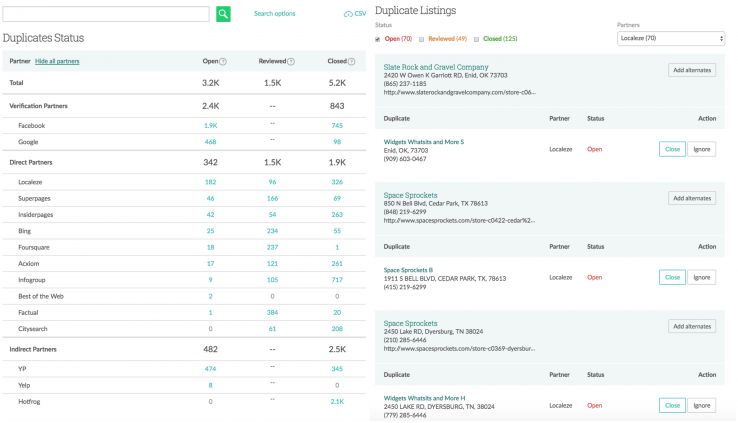The width and height of the screenshot is (738, 423).
Task: Collapse partners with Hide all partners link
Action: [57, 61]
